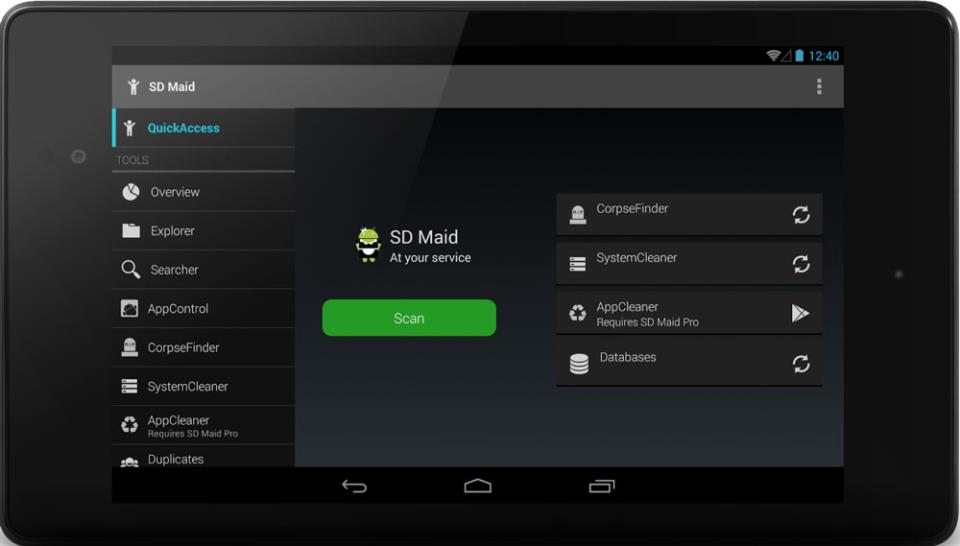Click the sidebar AppCleaner recycle icon
Screen dimensions: 960x546
click(x=129, y=425)
